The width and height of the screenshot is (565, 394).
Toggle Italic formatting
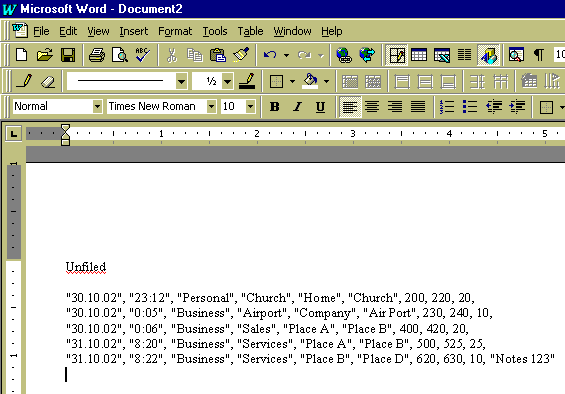click(298, 107)
